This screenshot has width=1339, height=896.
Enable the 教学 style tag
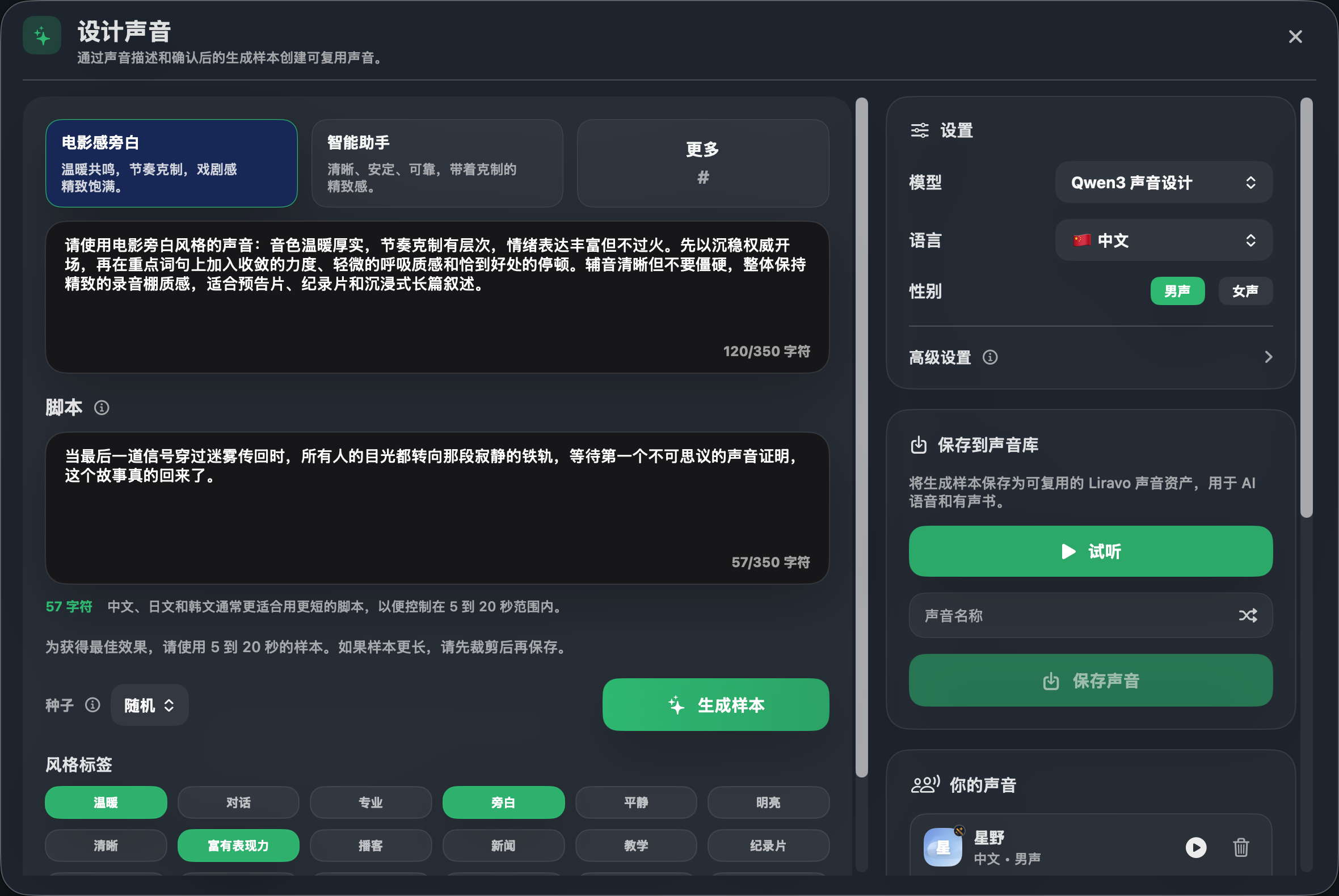pos(636,845)
